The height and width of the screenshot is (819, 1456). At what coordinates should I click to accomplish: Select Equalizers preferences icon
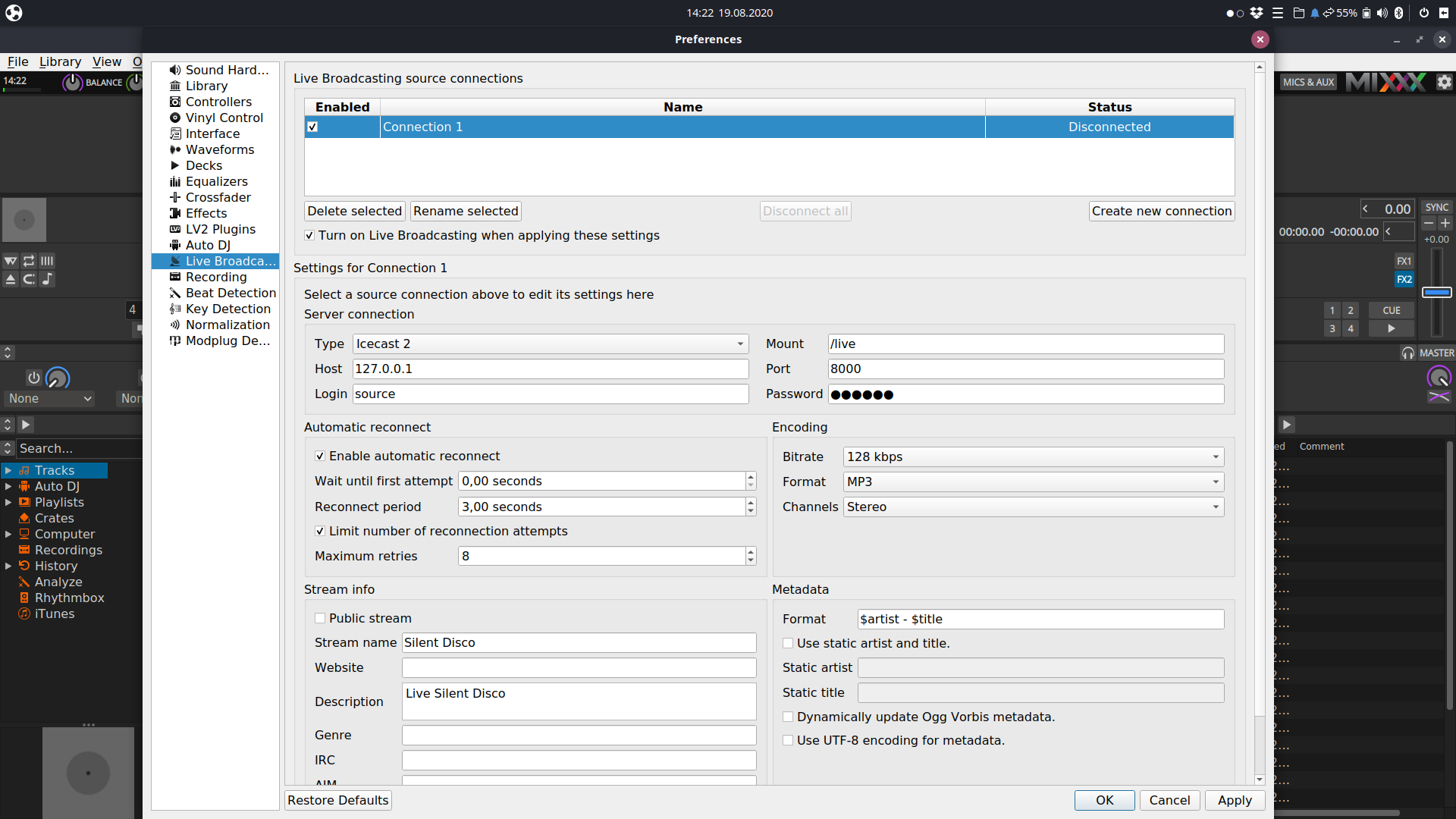coord(175,181)
